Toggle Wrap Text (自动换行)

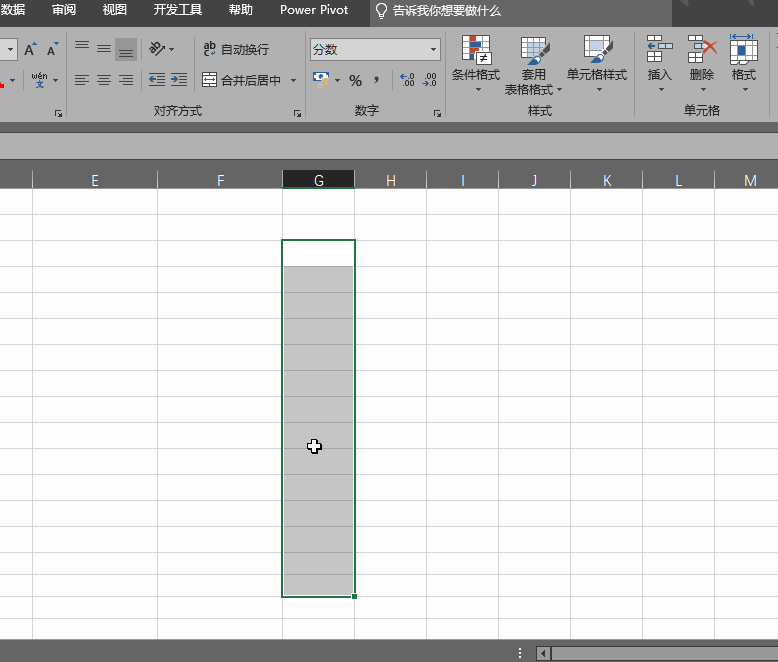236,49
